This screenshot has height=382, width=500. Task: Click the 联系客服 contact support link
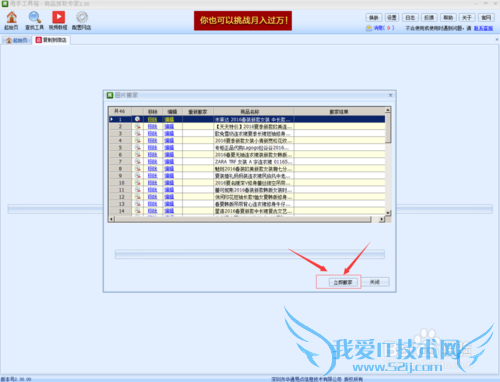[x=483, y=28]
